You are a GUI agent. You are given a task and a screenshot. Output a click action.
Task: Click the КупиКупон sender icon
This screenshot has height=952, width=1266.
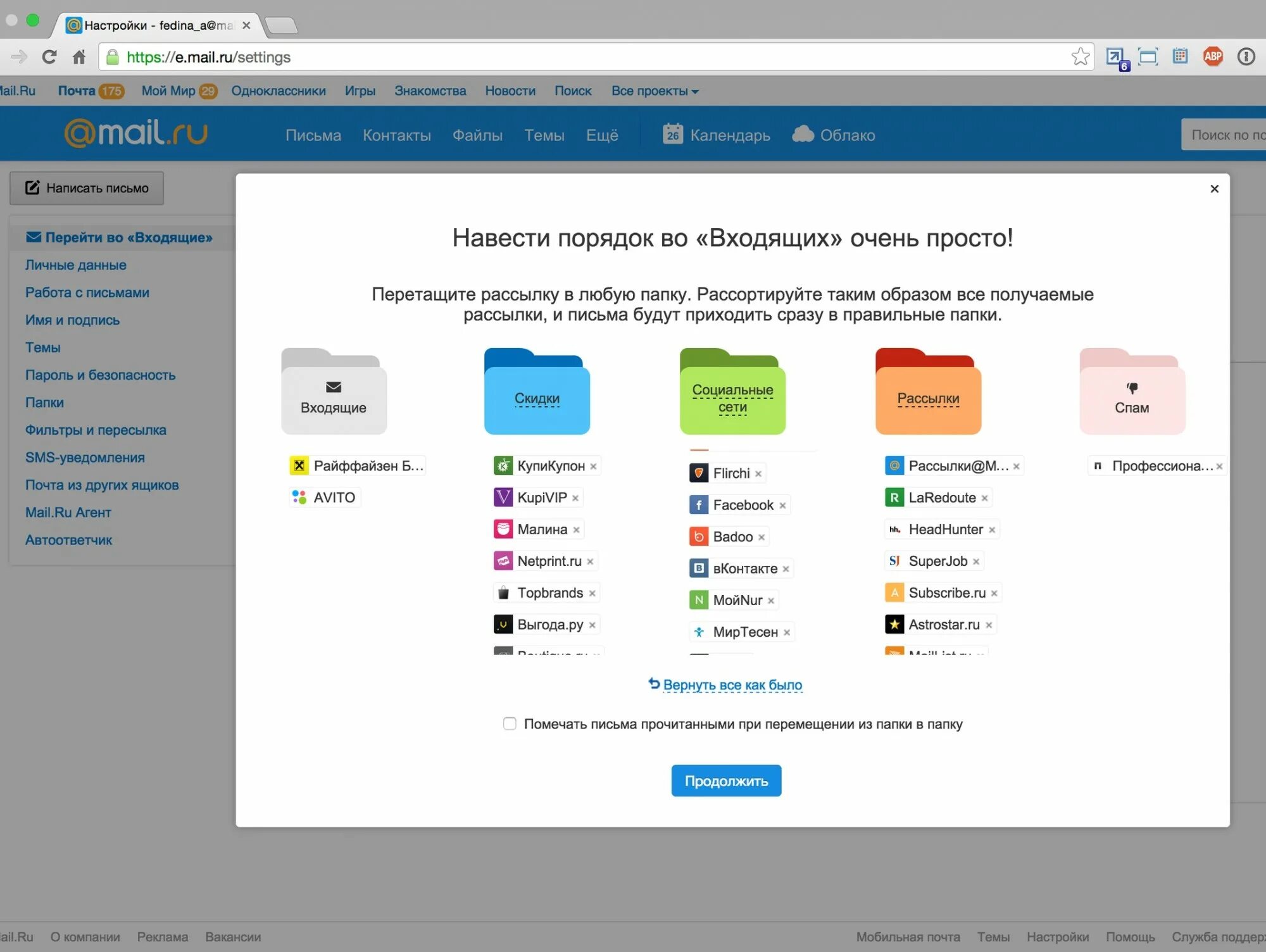(x=500, y=465)
